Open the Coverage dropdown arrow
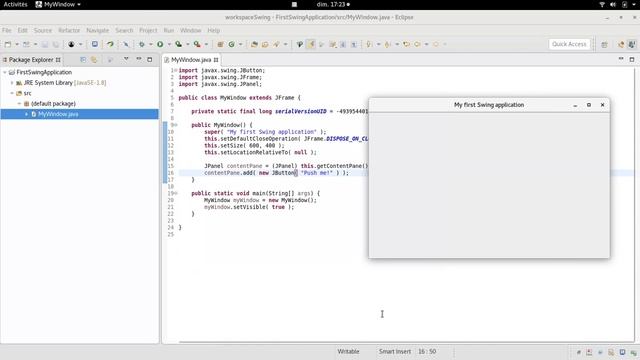This screenshot has height=360, width=640. point(188,44)
